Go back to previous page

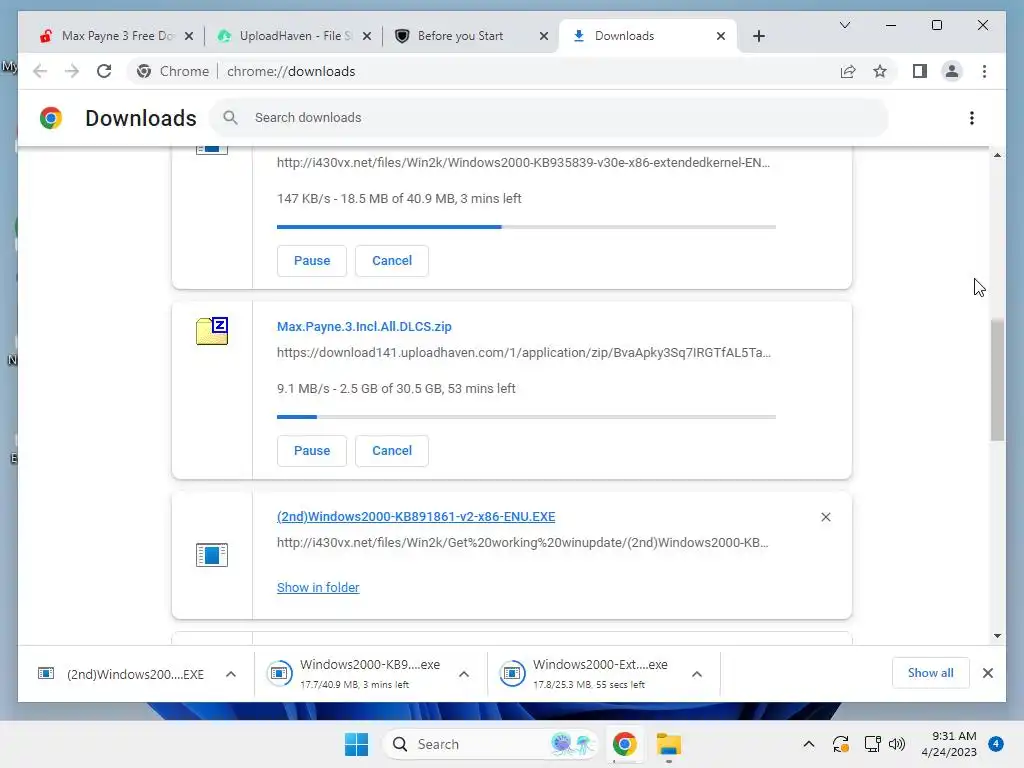(40, 71)
